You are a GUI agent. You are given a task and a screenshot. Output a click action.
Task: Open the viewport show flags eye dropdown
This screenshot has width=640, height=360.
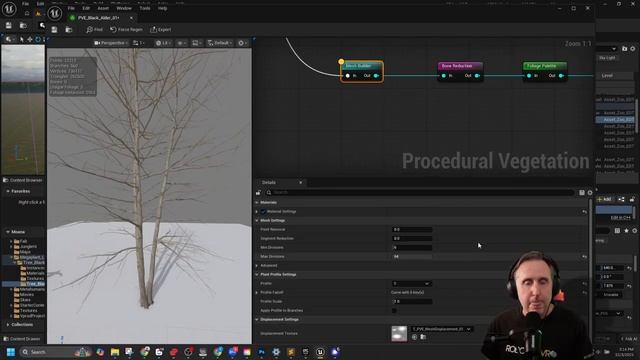click(181, 43)
